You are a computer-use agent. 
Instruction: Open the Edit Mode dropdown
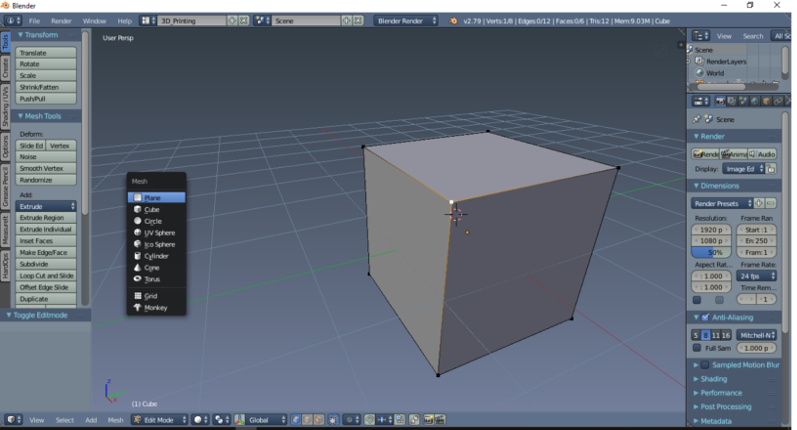pos(160,420)
